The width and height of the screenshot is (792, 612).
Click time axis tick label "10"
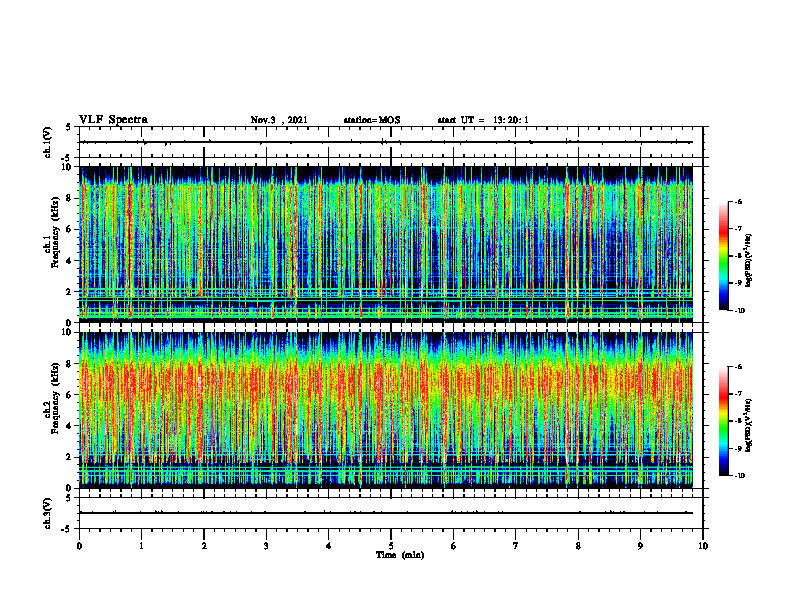[703, 546]
